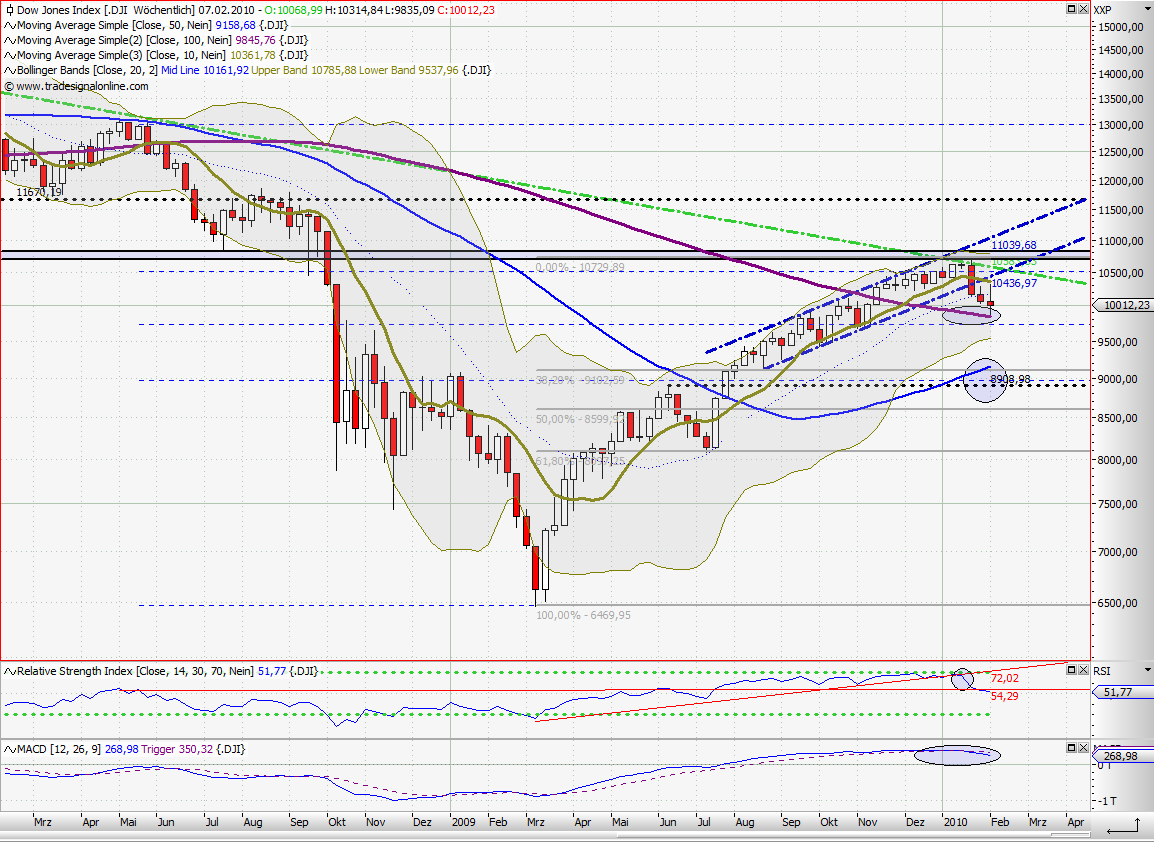Click the 100-period average value 9845,76

click(255, 40)
